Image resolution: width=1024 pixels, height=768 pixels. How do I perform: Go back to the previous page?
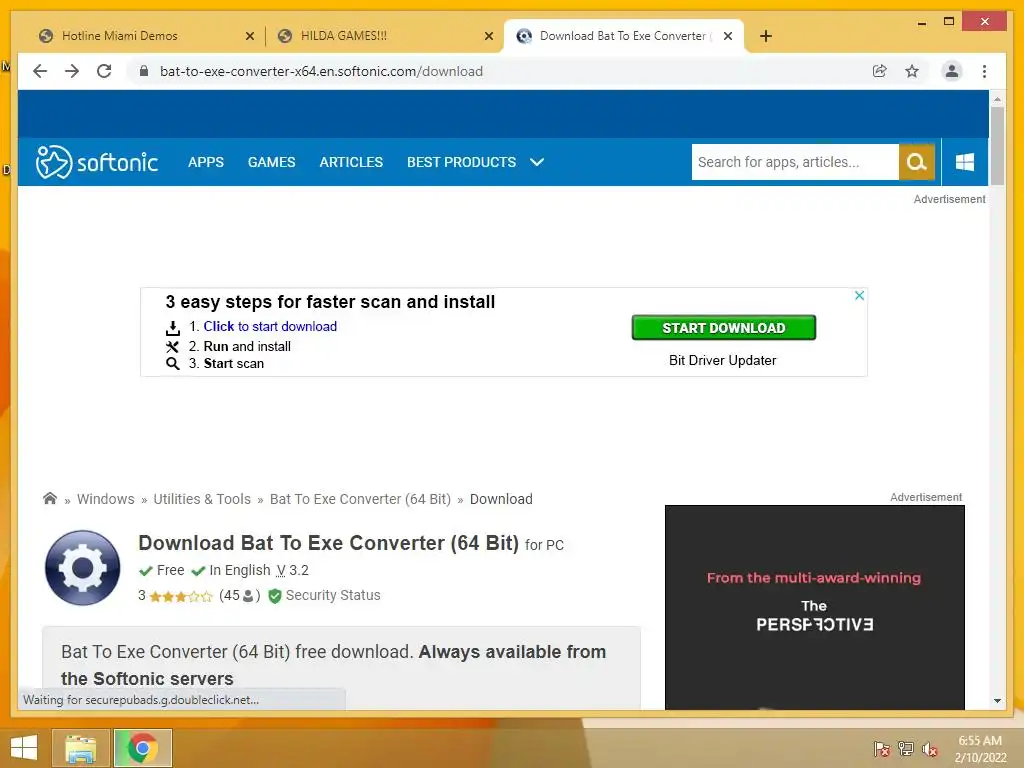tap(40, 71)
